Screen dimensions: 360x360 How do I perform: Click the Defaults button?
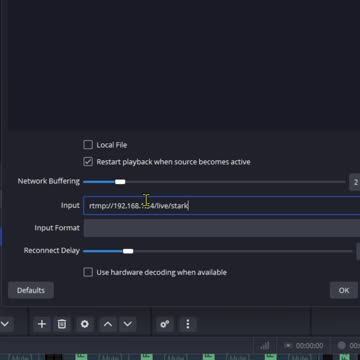click(31, 290)
